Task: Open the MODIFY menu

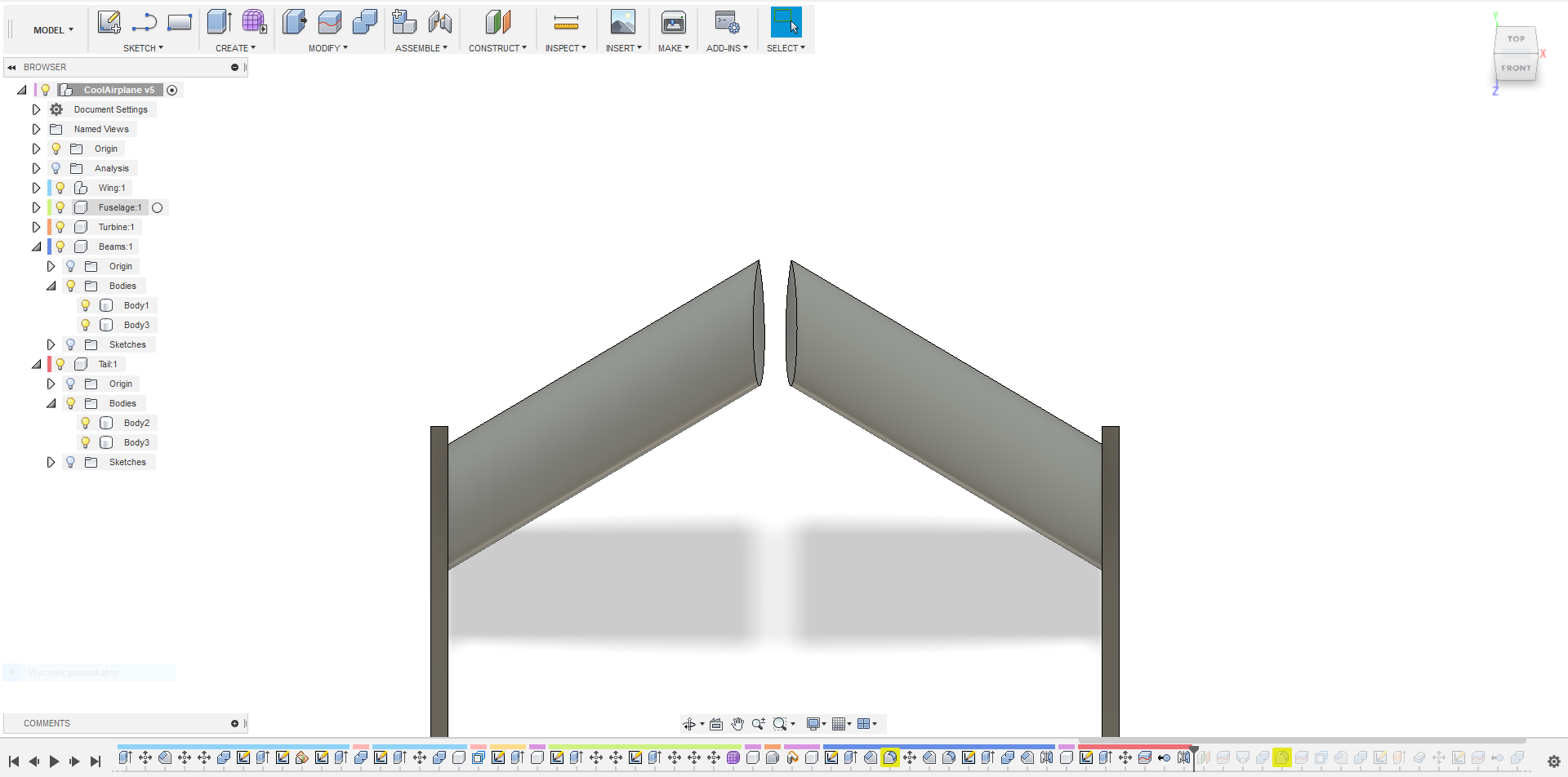Action: coord(328,48)
